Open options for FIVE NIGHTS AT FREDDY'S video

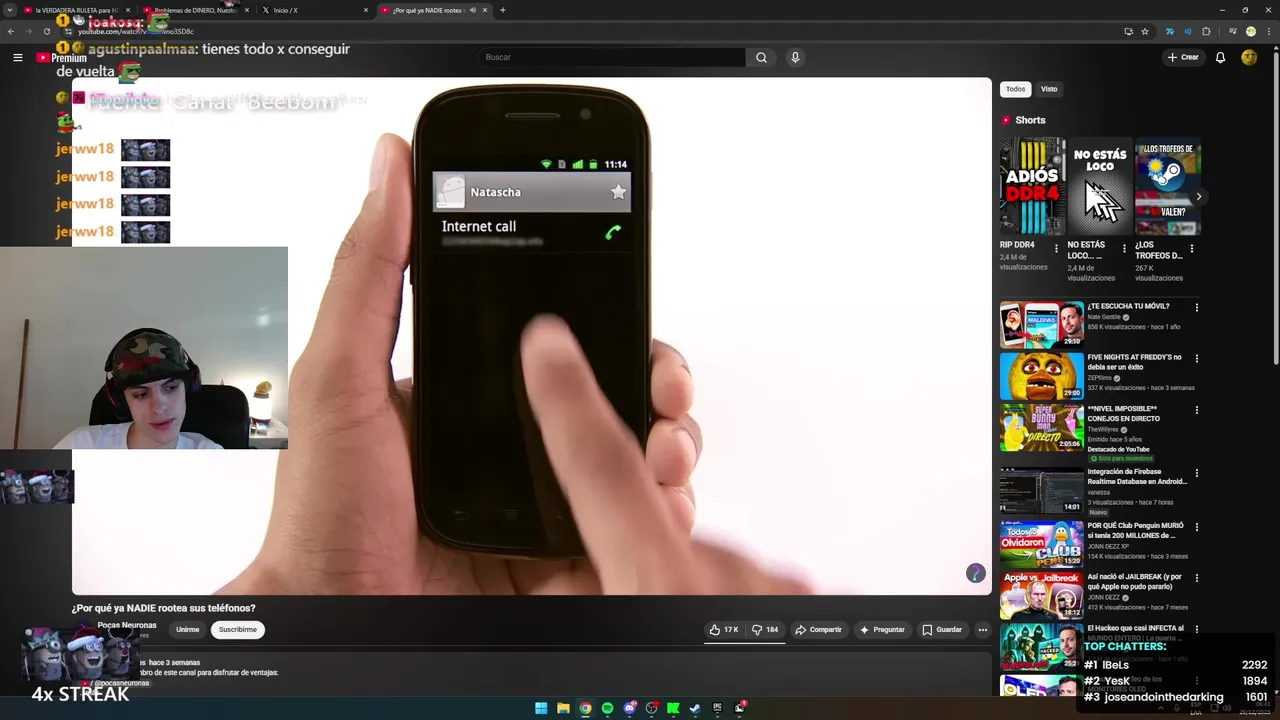(x=1196, y=358)
